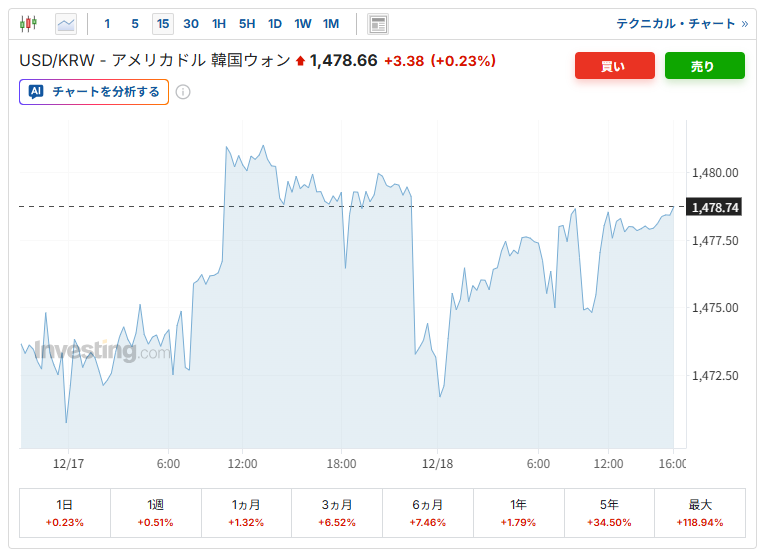The image size is (765, 554).
Task: Set chart interval to 30 minutes
Action: pos(191,23)
